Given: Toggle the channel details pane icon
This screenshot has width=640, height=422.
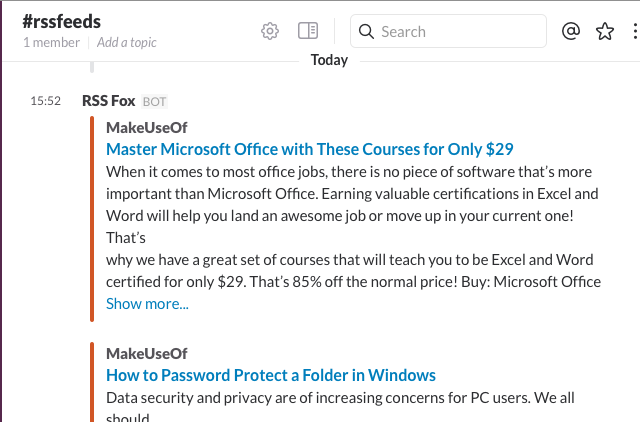Looking at the screenshot, I should (x=308, y=31).
